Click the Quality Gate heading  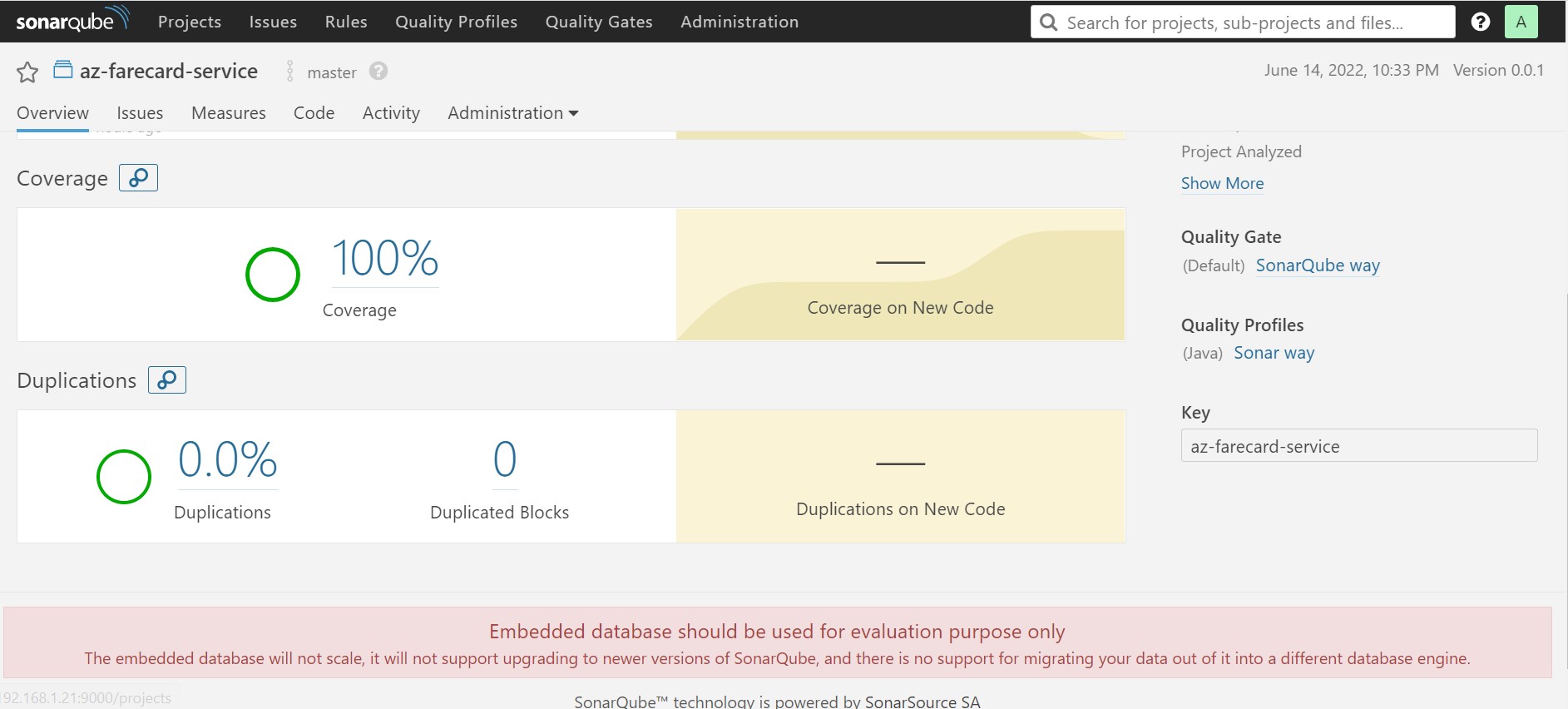pyautogui.click(x=1231, y=237)
